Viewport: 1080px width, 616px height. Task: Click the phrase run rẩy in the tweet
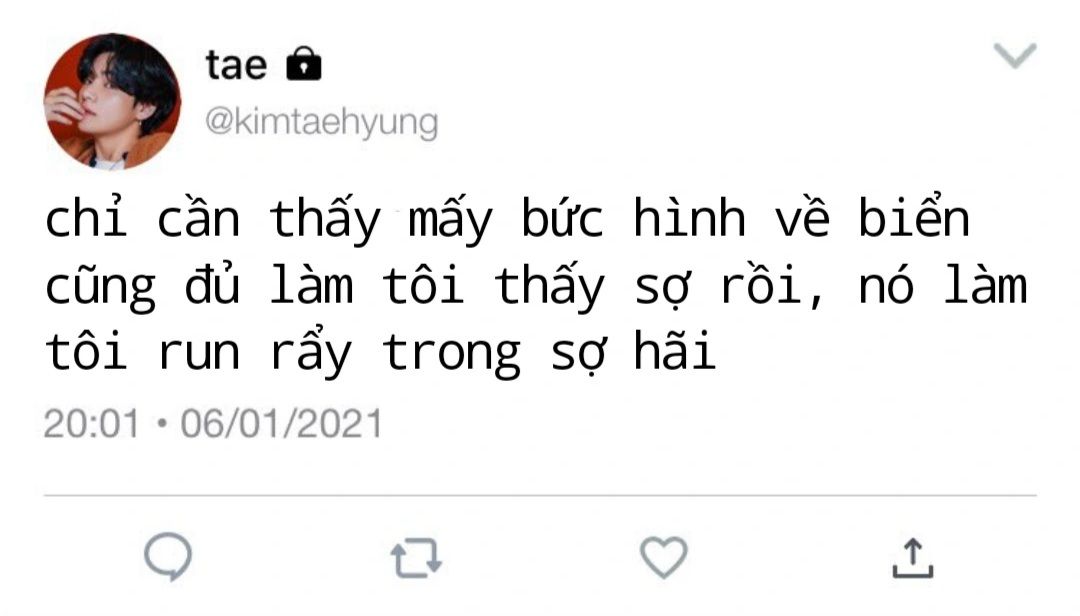[x=255, y=353]
